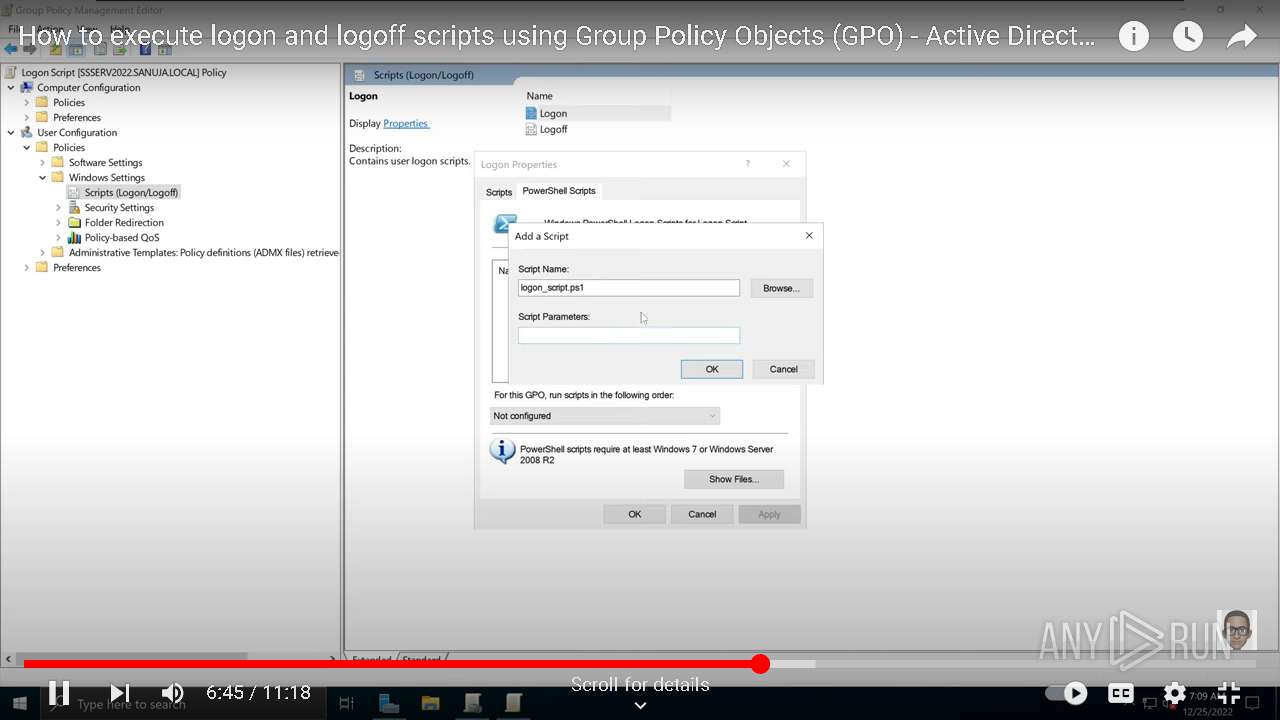Open the video settings gear

(x=1175, y=693)
